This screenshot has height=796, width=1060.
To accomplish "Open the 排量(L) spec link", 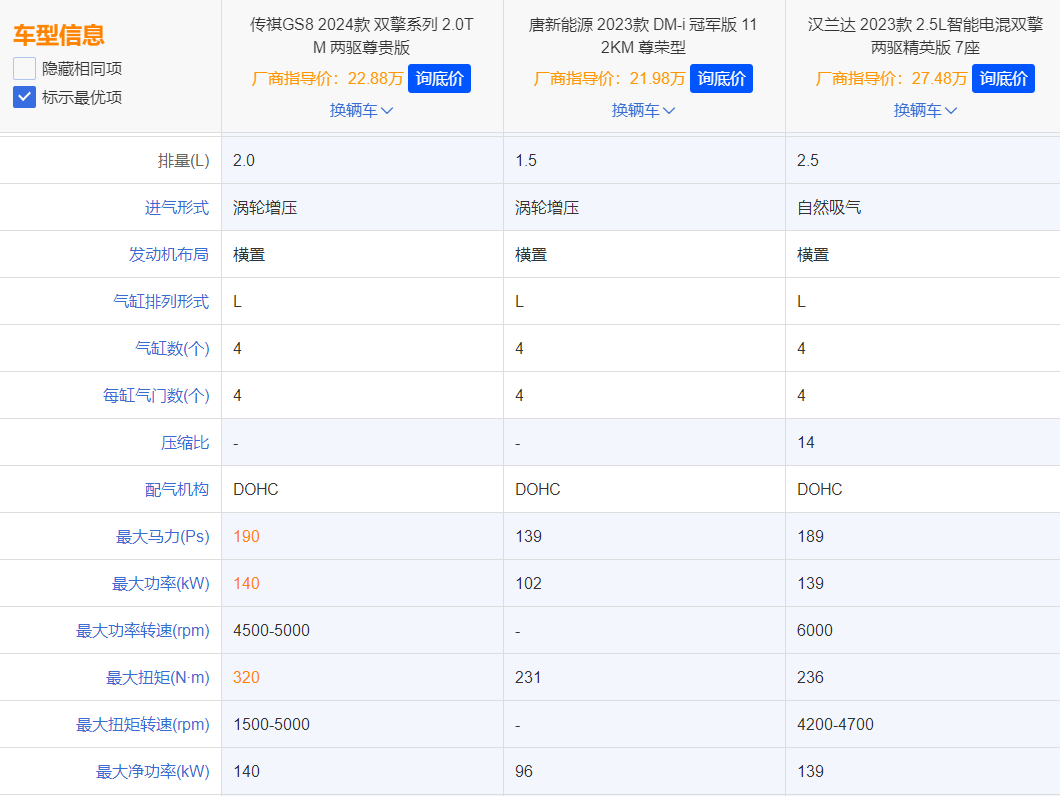I will click(x=183, y=159).
